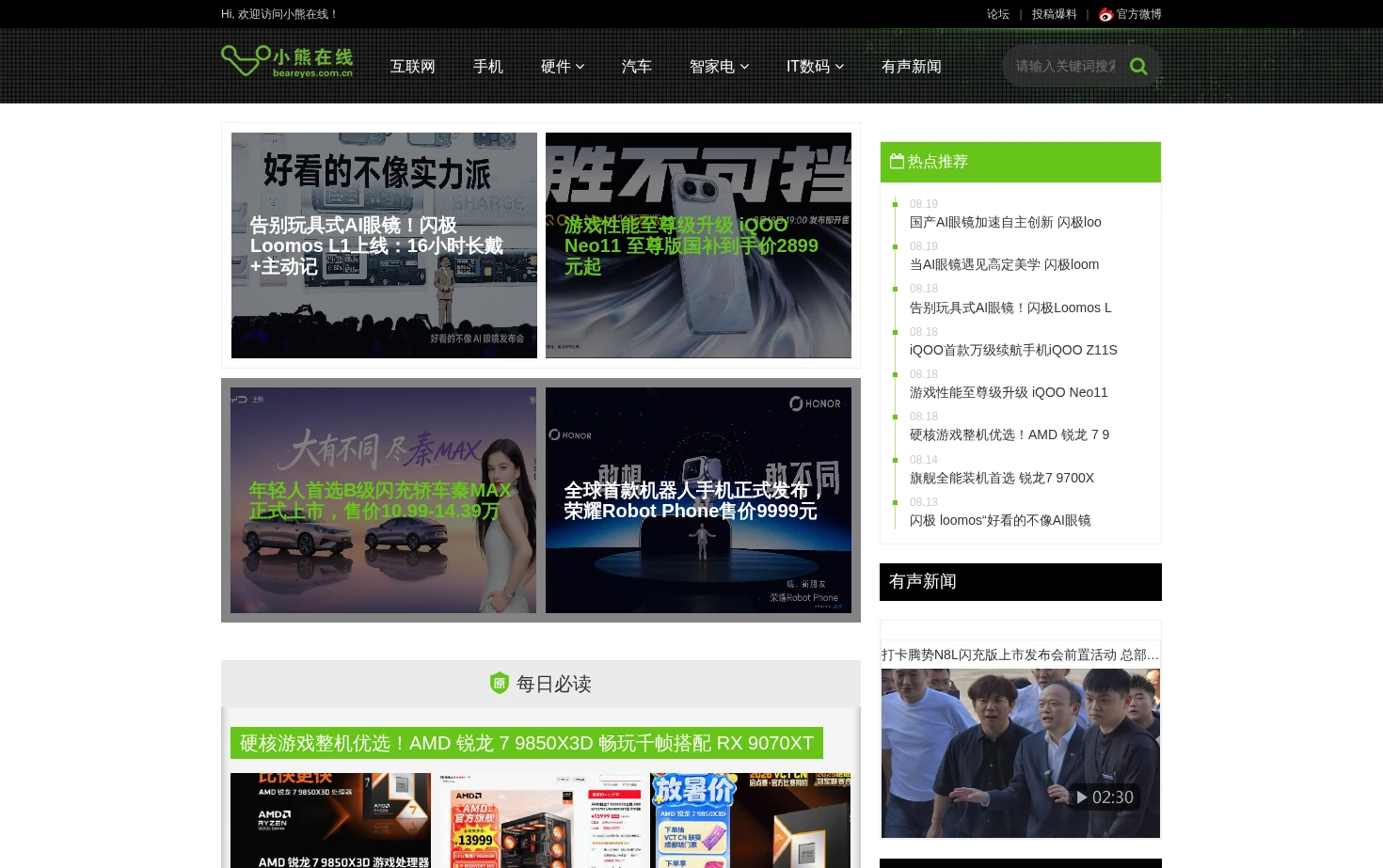Screen dimensions: 1383x868
Task: Click the 有声新闻 sidebar section header
Action: 1021,582
